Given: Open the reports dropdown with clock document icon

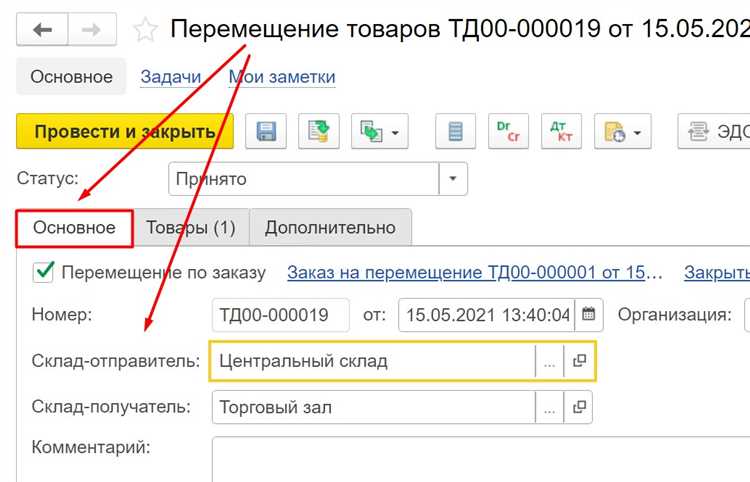Looking at the screenshot, I should (623, 131).
